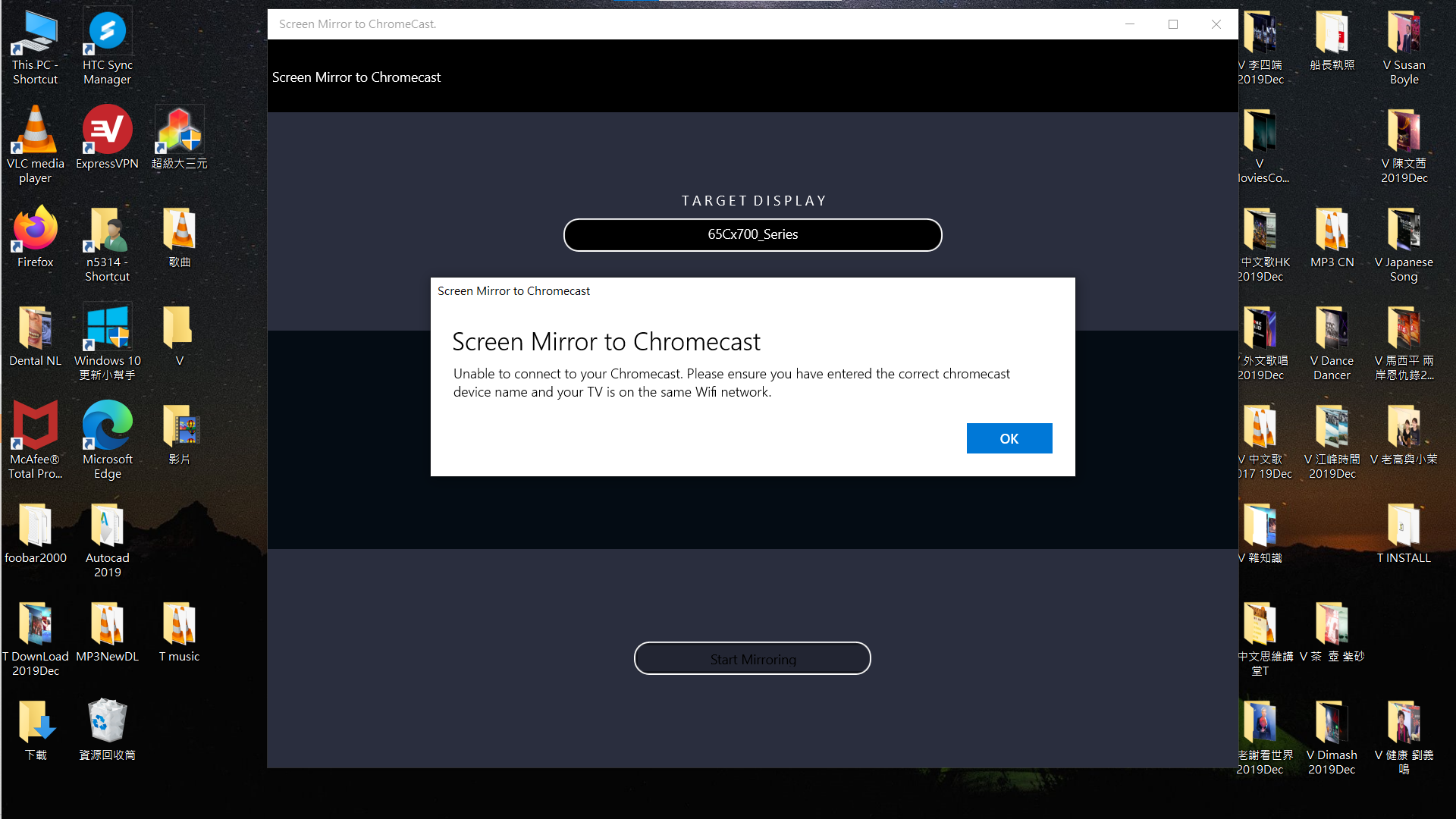Select V 茶 壺 紫砂 folder
The width and height of the screenshot is (1456, 819).
[1332, 632]
